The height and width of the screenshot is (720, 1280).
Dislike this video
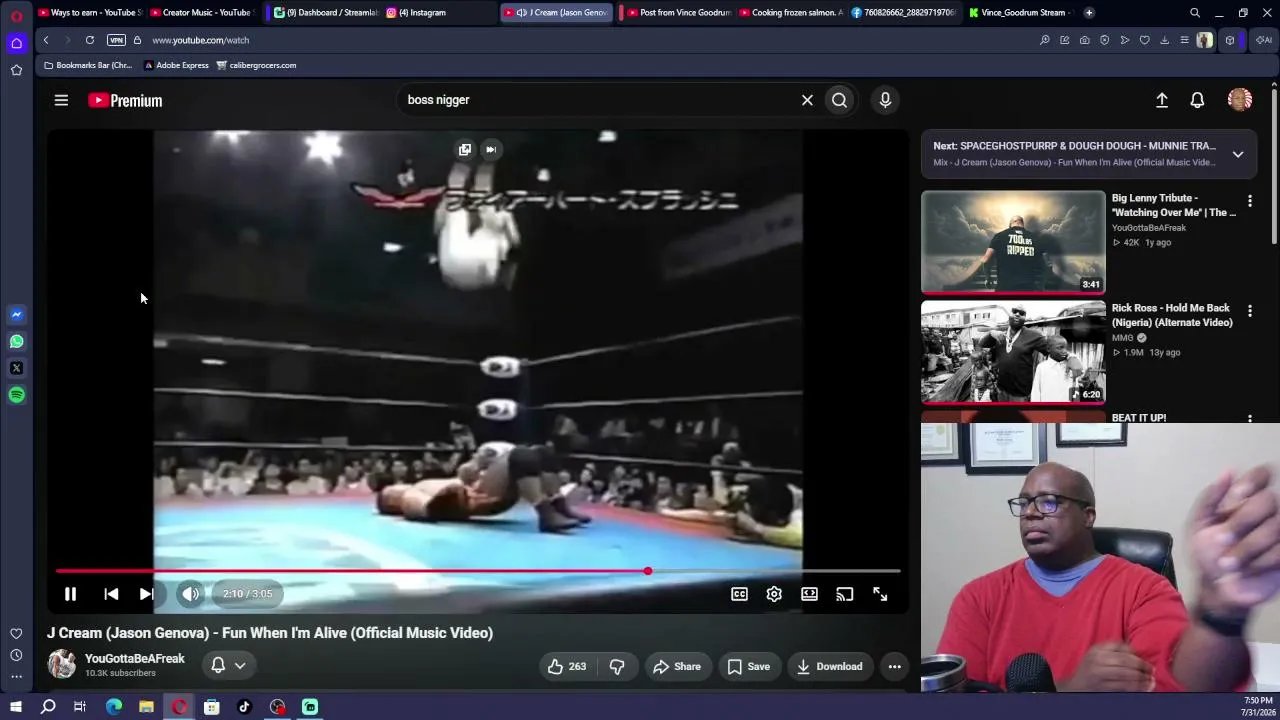click(x=617, y=667)
